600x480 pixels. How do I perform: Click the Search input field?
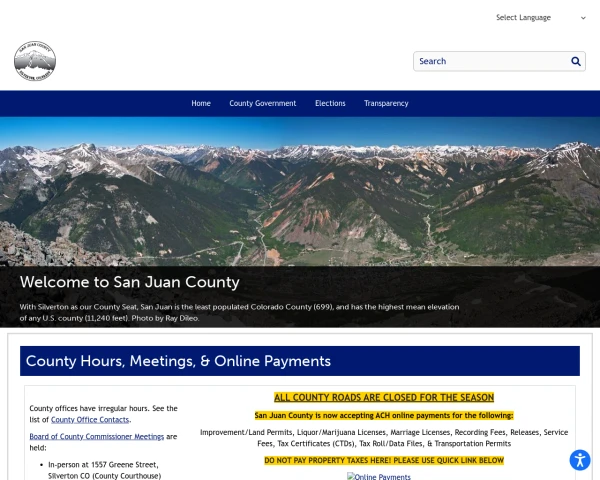pos(499,61)
